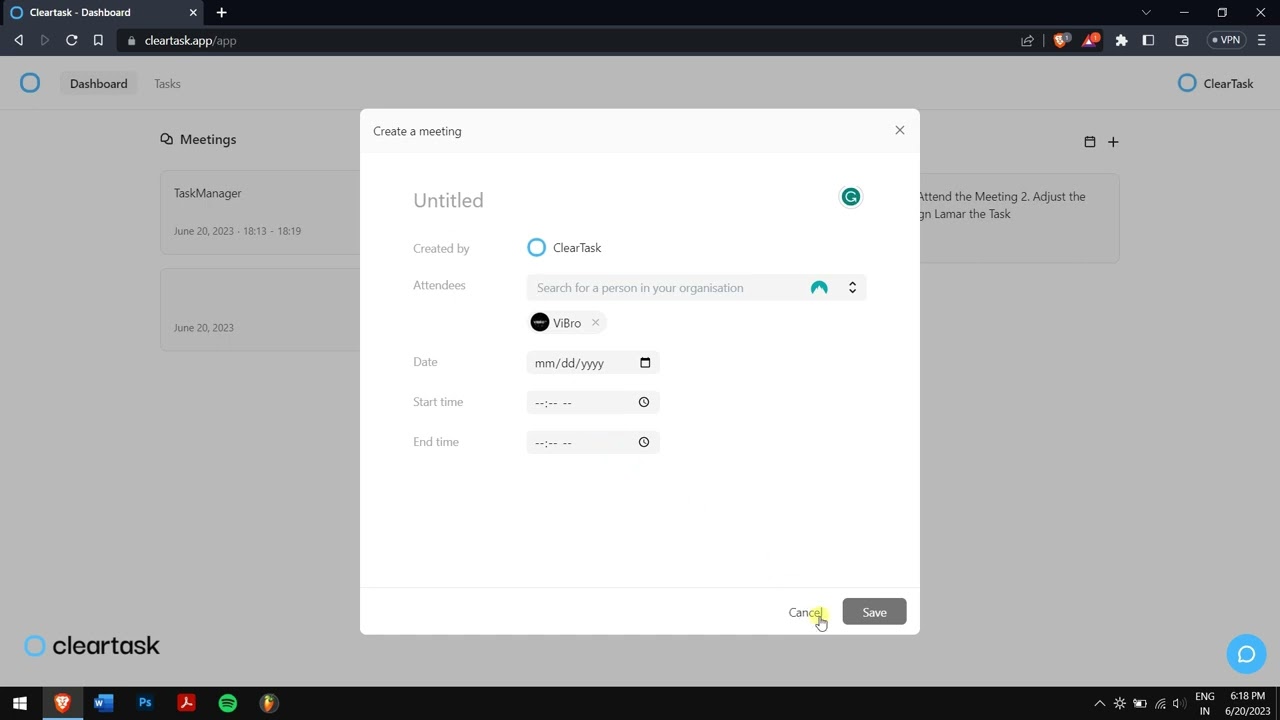Close the Create a meeting dialog
1280x720 pixels.
pyautogui.click(x=900, y=130)
